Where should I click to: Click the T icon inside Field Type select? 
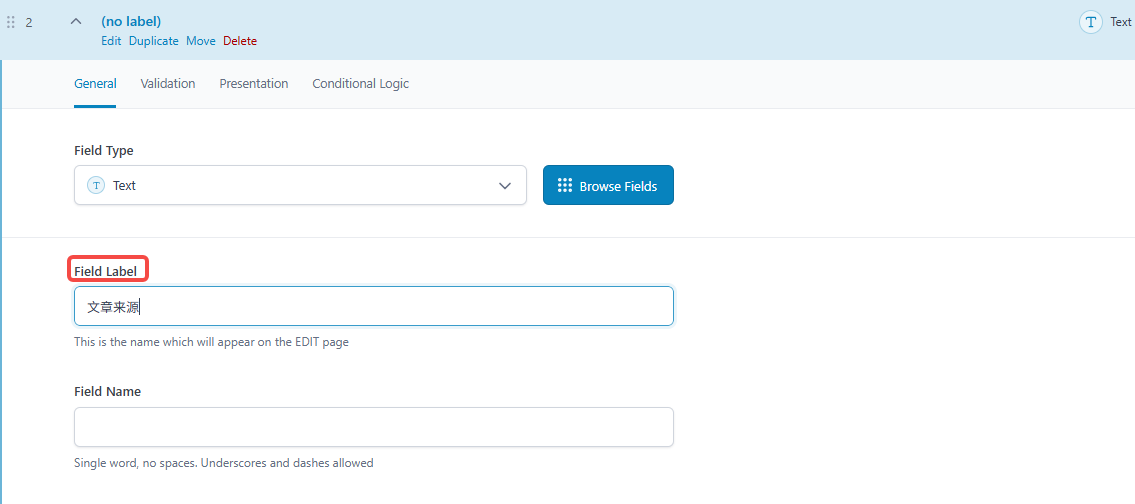pos(96,186)
